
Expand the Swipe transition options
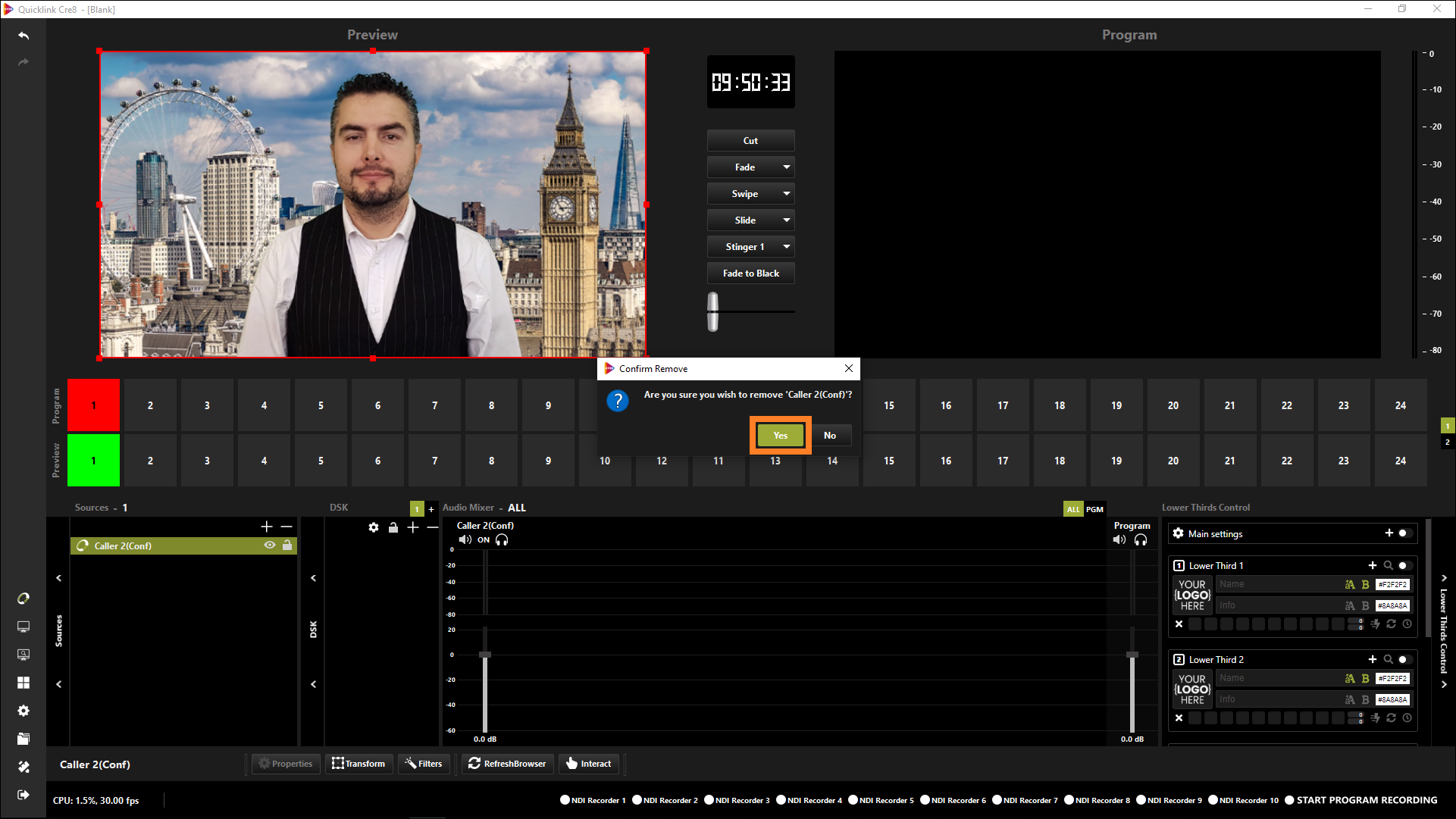click(x=786, y=194)
